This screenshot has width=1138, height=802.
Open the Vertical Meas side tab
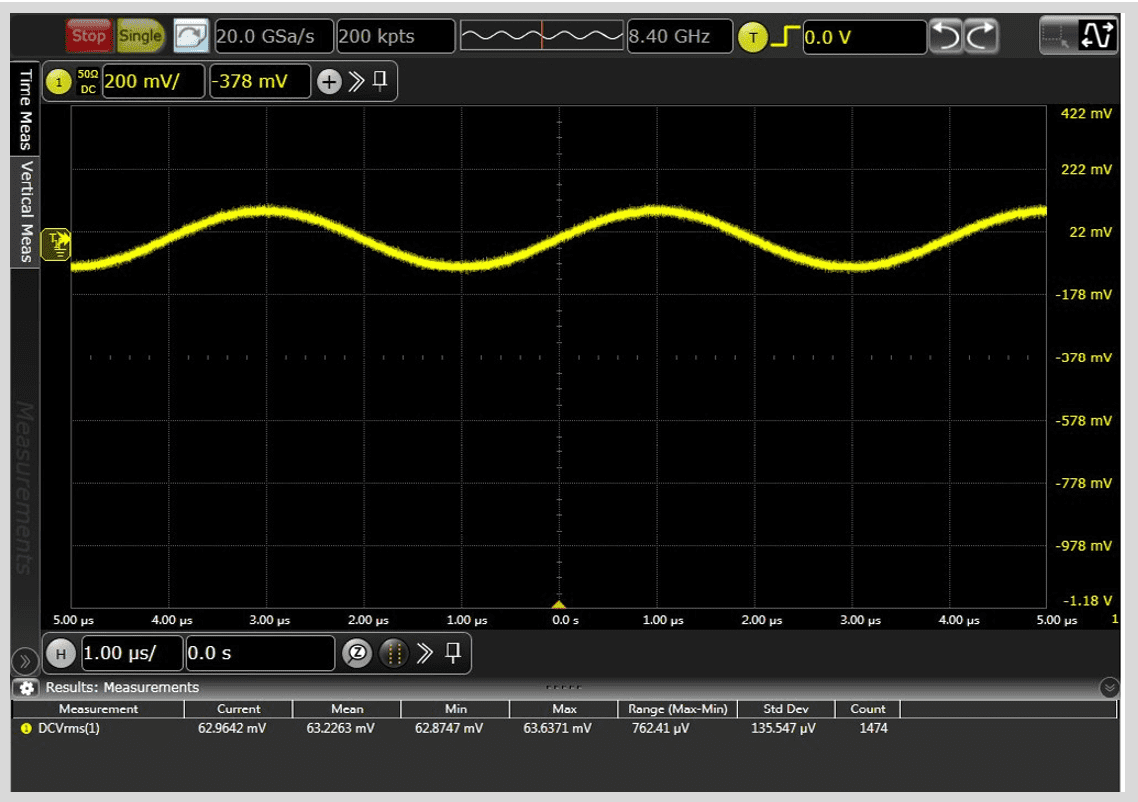[25, 210]
